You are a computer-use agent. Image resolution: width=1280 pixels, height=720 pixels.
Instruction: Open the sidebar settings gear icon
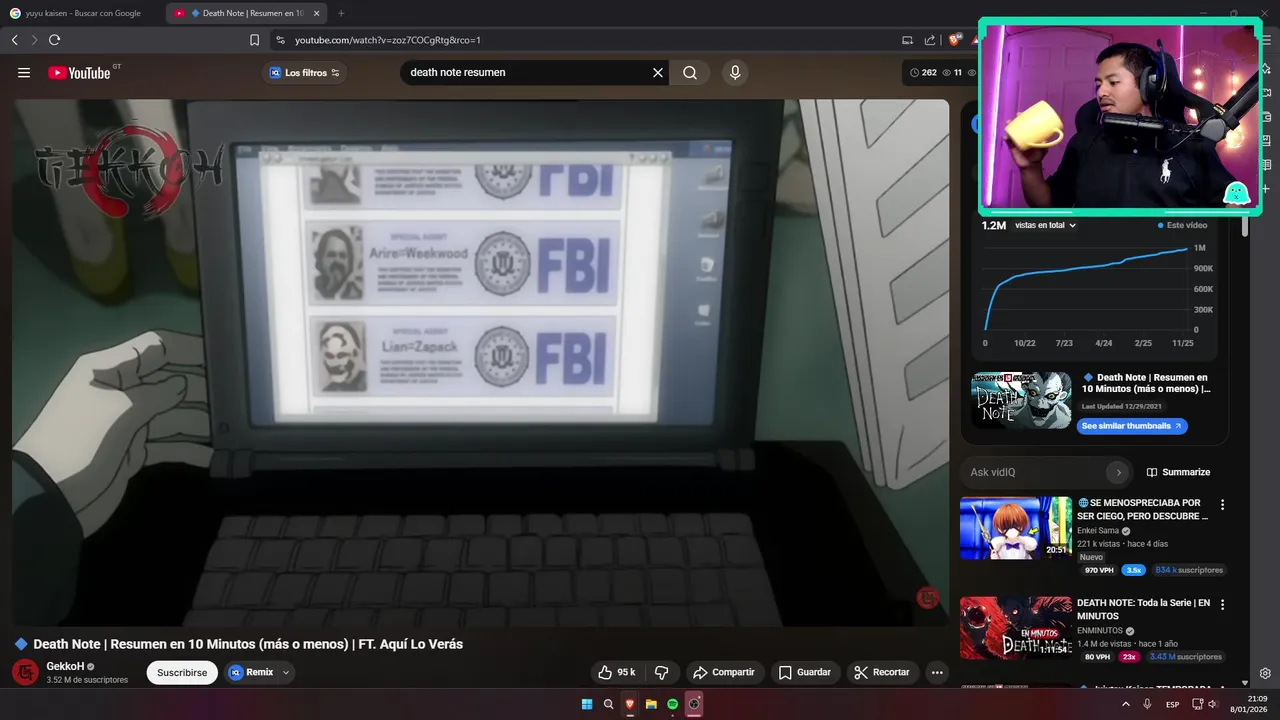(1266, 673)
